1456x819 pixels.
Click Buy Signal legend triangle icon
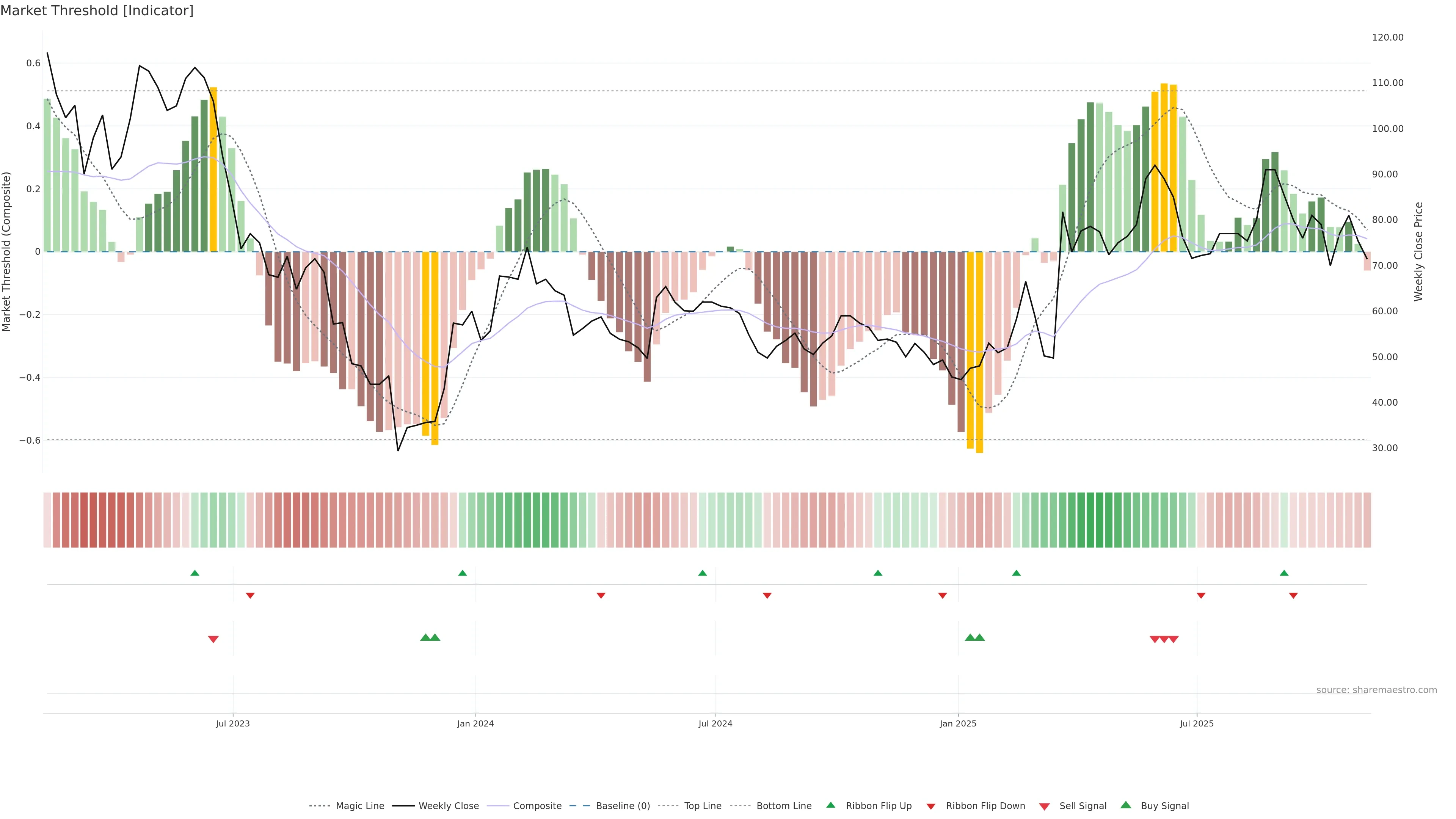coord(1126,805)
